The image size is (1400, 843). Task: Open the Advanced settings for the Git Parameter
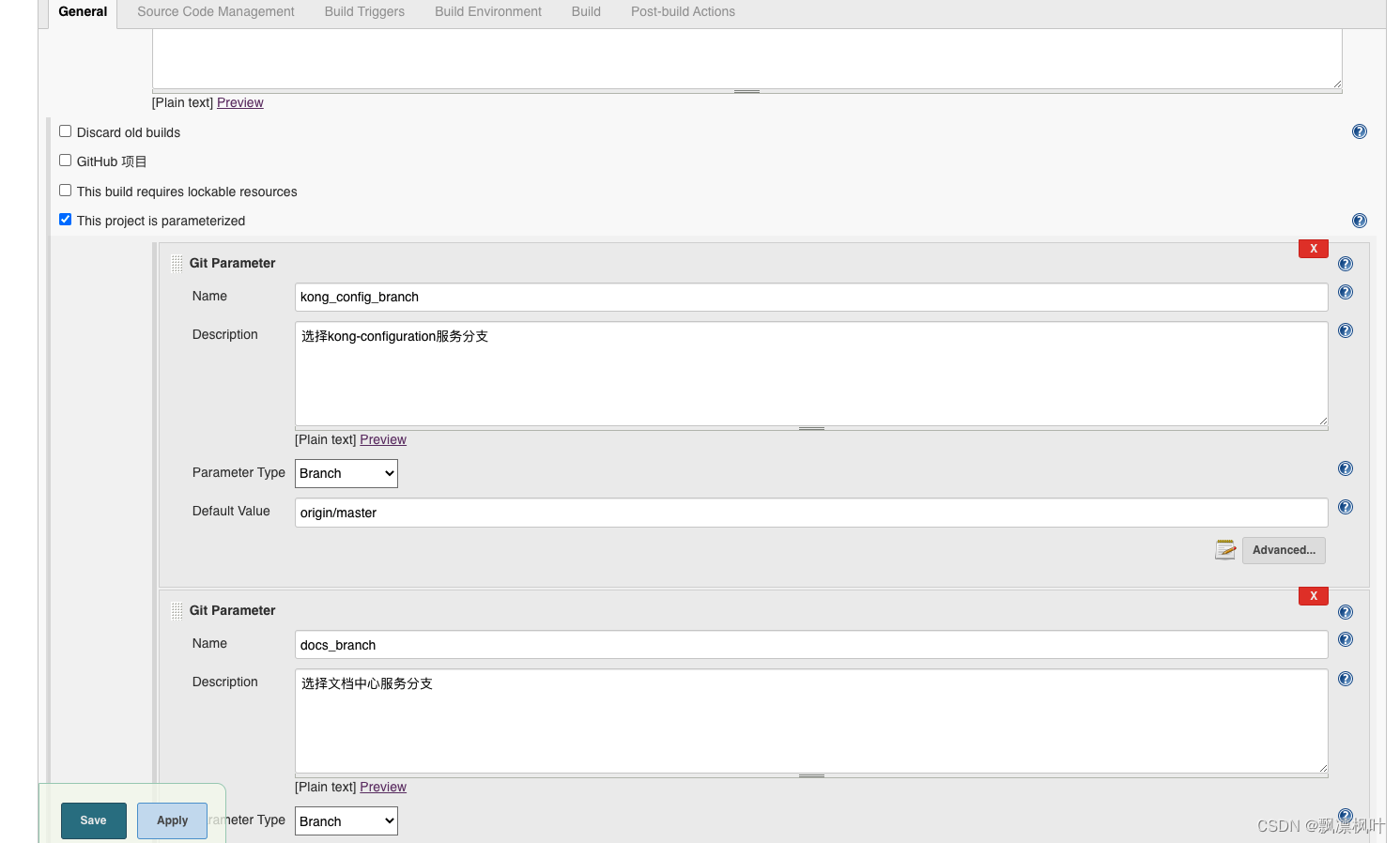click(1284, 550)
